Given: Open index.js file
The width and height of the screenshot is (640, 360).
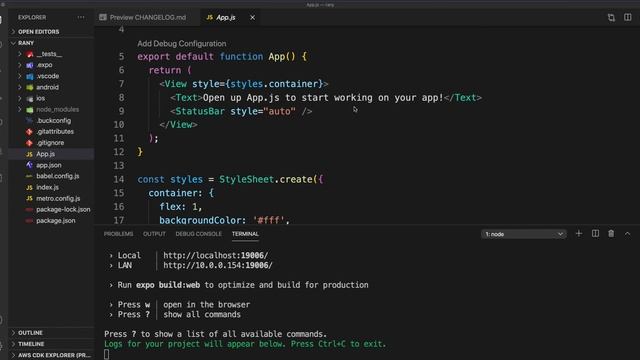Looking at the screenshot, I should pos(47,187).
